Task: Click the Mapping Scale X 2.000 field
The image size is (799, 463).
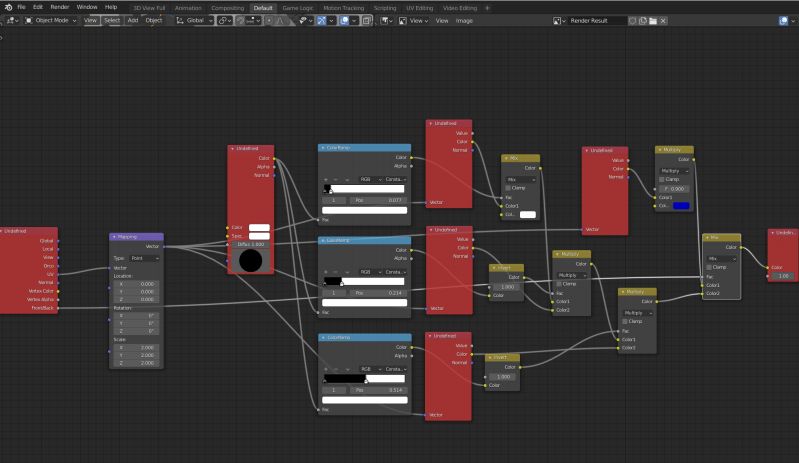Action: [x=137, y=347]
